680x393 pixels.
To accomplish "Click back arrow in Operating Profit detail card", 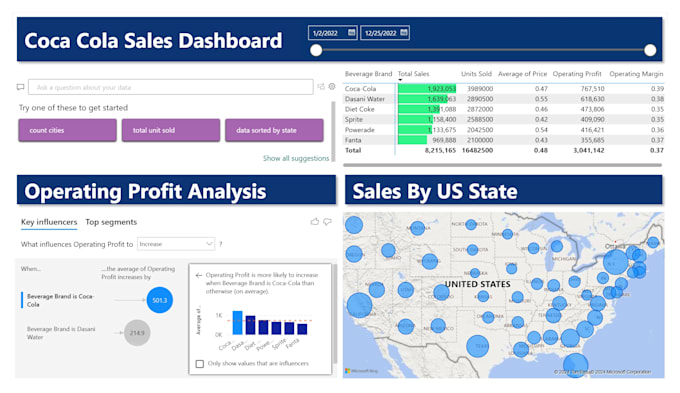I will click(x=199, y=275).
